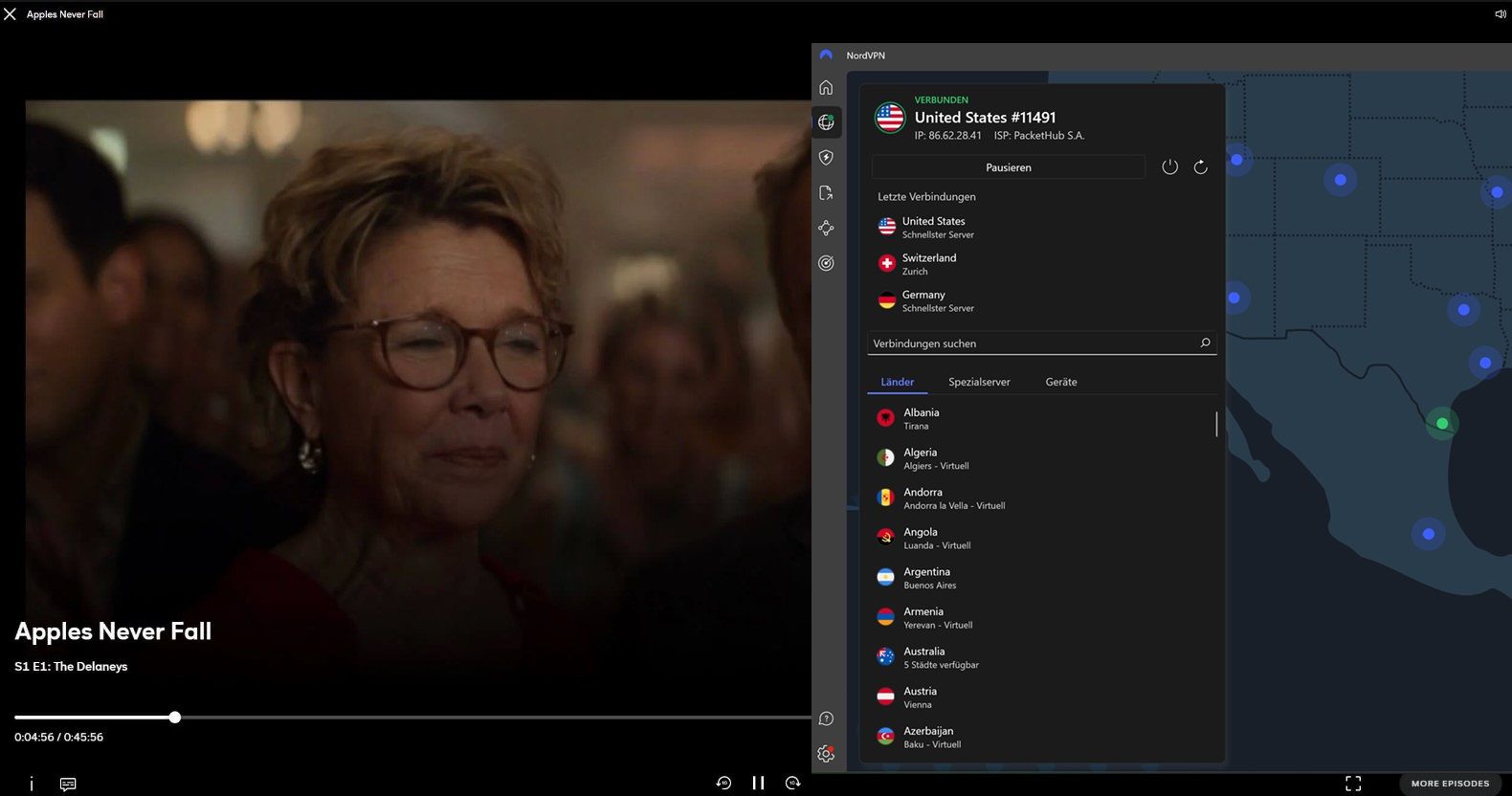Select Angola Luanda - Virtuell

click(x=1040, y=538)
